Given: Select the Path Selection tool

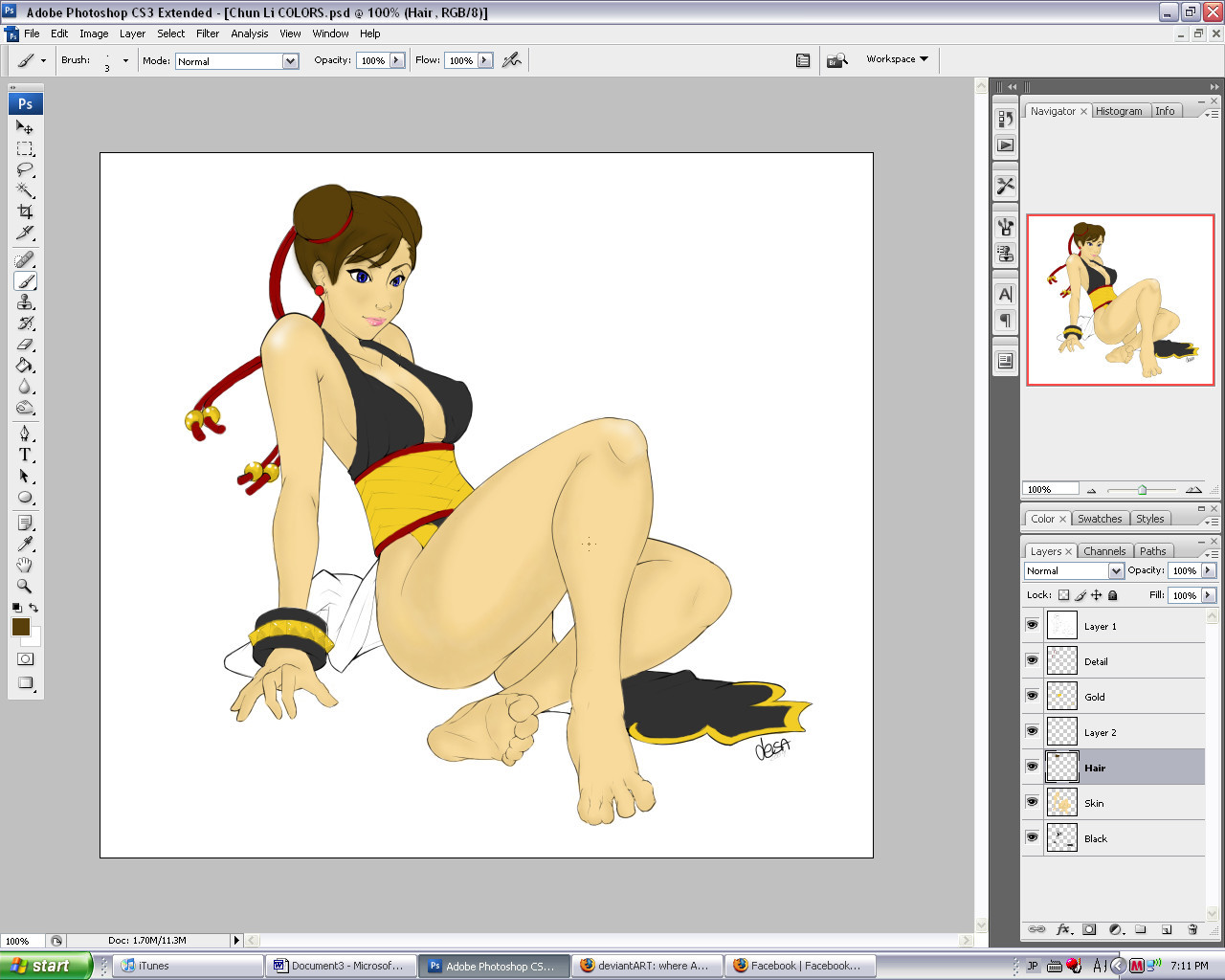Looking at the screenshot, I should click(x=25, y=476).
